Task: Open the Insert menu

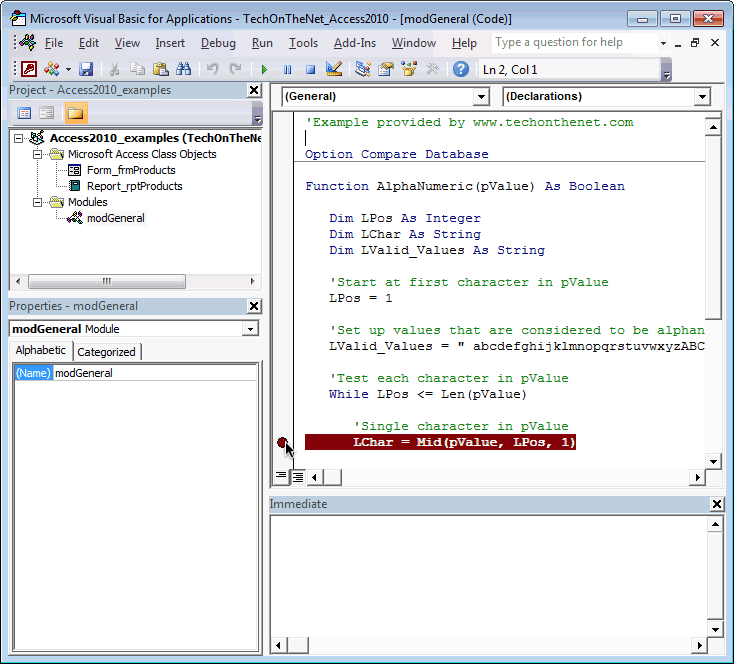Action: coord(170,43)
